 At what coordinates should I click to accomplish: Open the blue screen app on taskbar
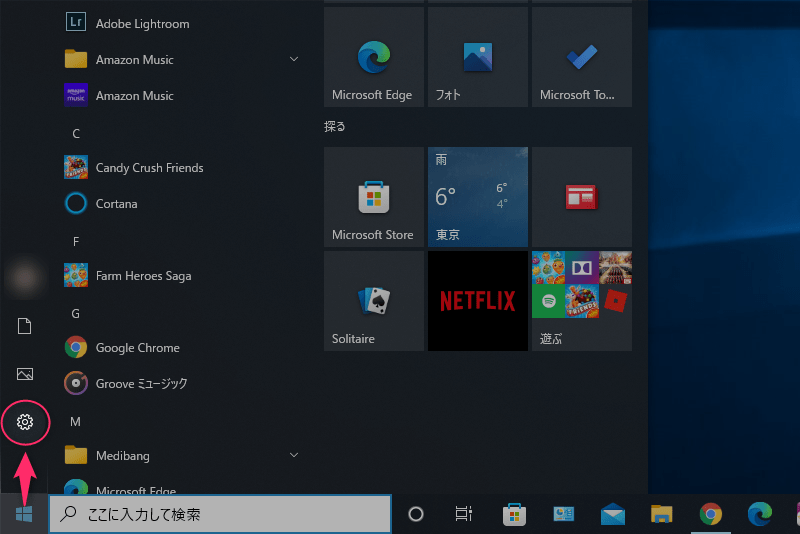564,514
